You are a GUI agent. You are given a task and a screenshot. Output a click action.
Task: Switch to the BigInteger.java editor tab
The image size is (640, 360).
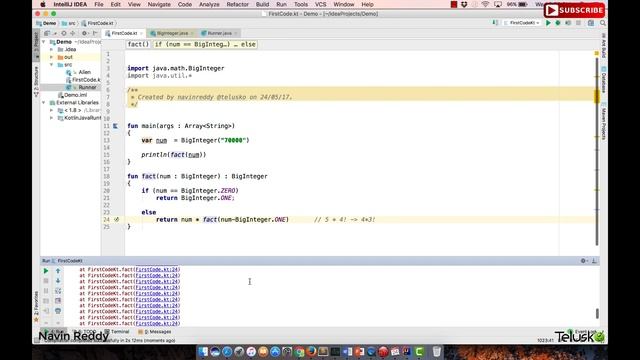(x=172, y=33)
